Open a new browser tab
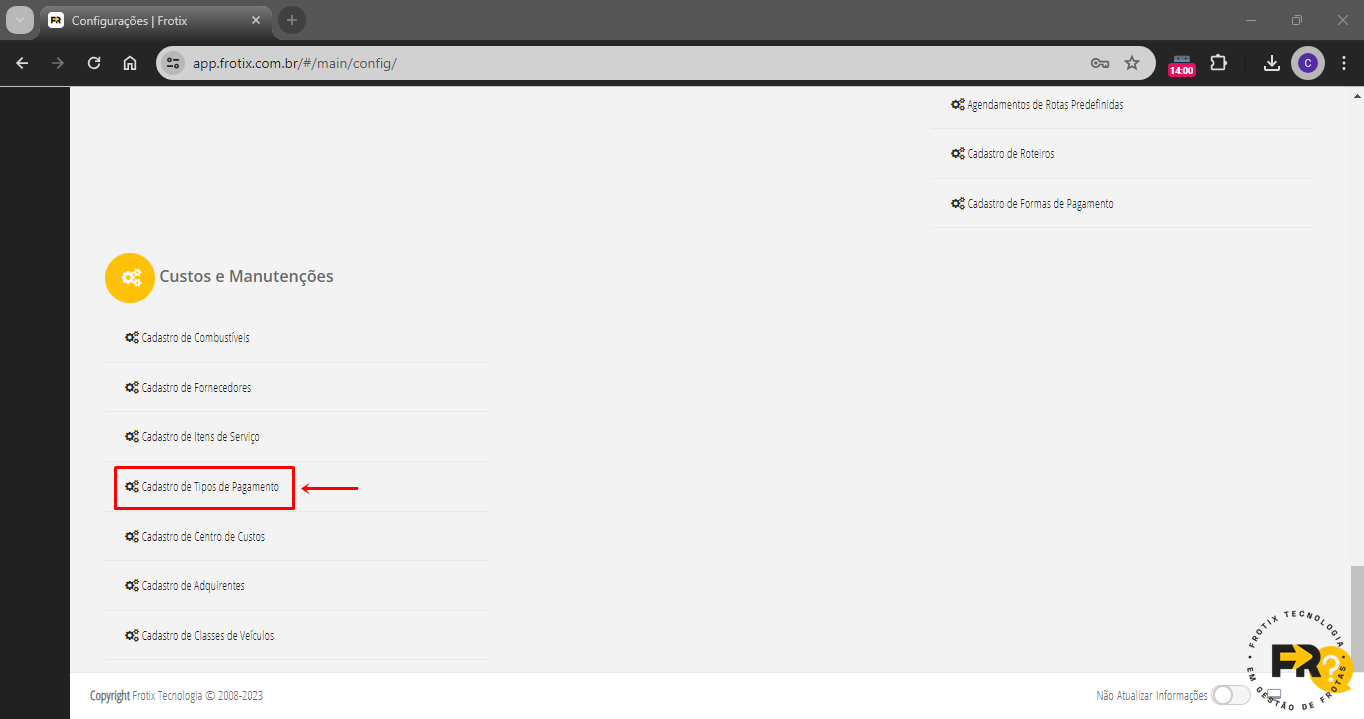 (x=292, y=20)
